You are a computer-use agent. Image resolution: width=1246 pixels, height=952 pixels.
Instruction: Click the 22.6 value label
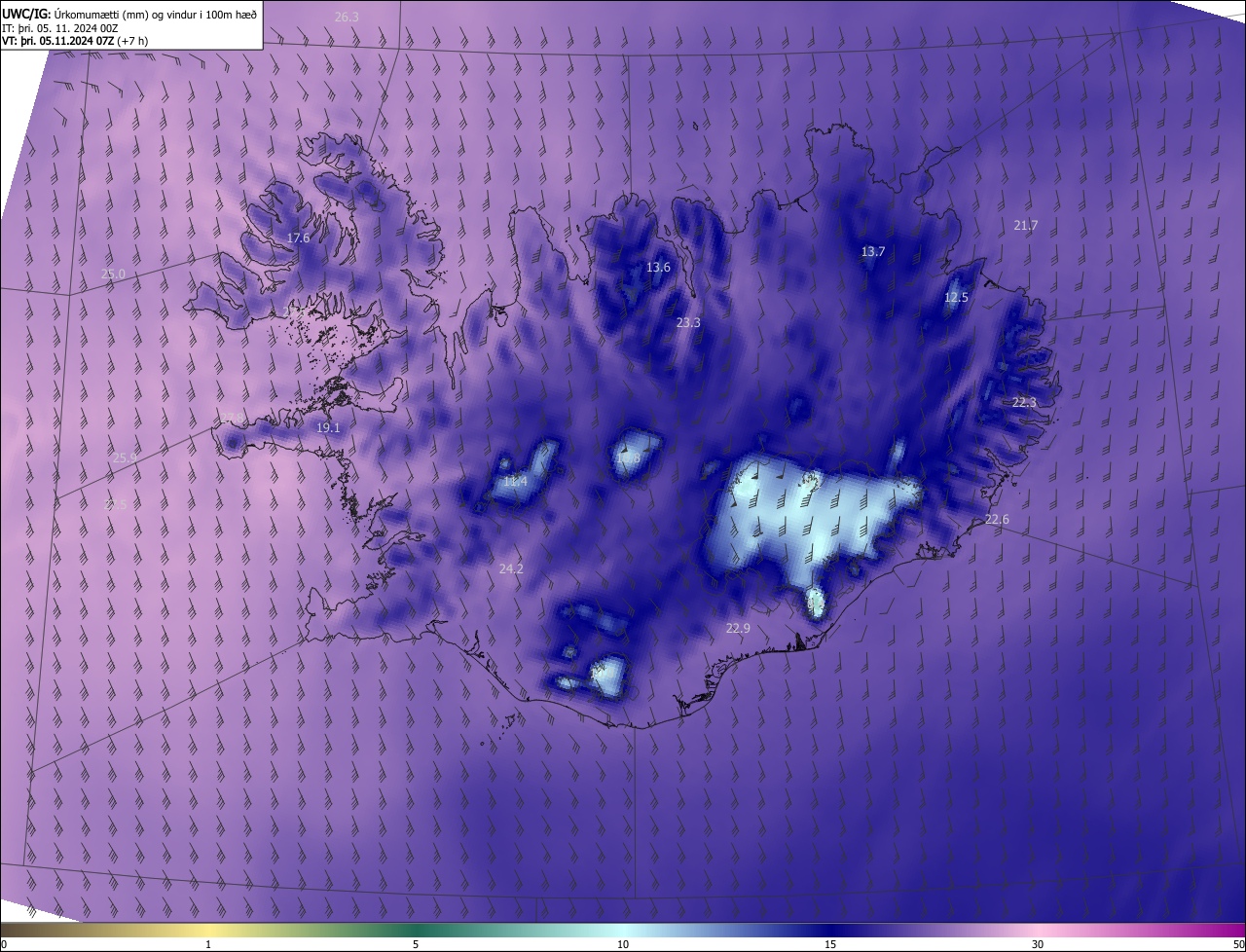[997, 520]
